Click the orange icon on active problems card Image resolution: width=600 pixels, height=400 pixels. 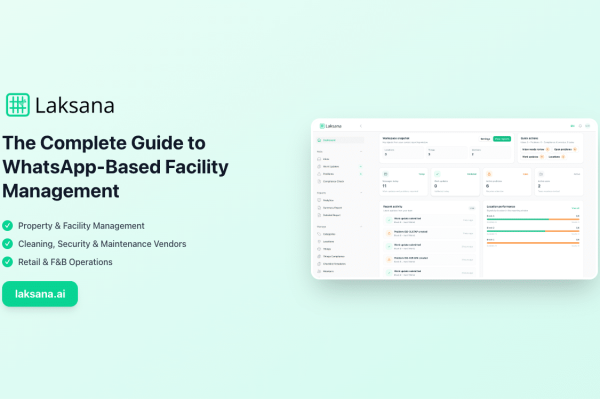tap(489, 174)
